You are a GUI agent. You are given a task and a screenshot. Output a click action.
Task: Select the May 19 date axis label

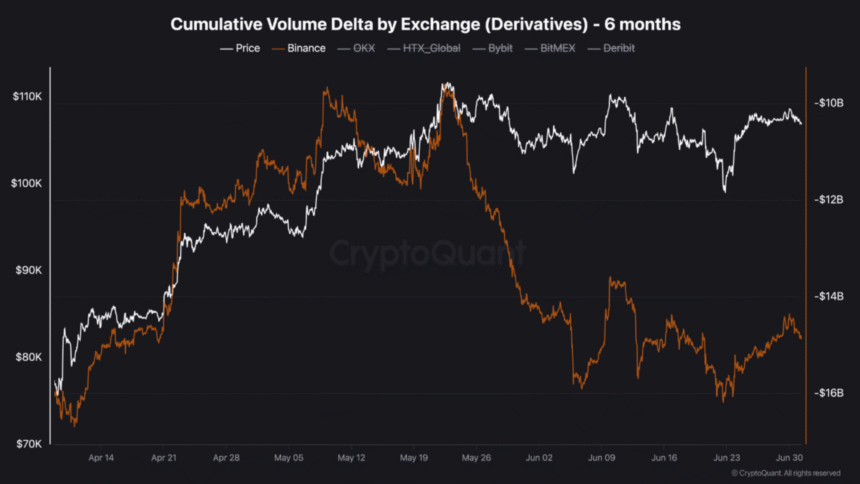414,457
